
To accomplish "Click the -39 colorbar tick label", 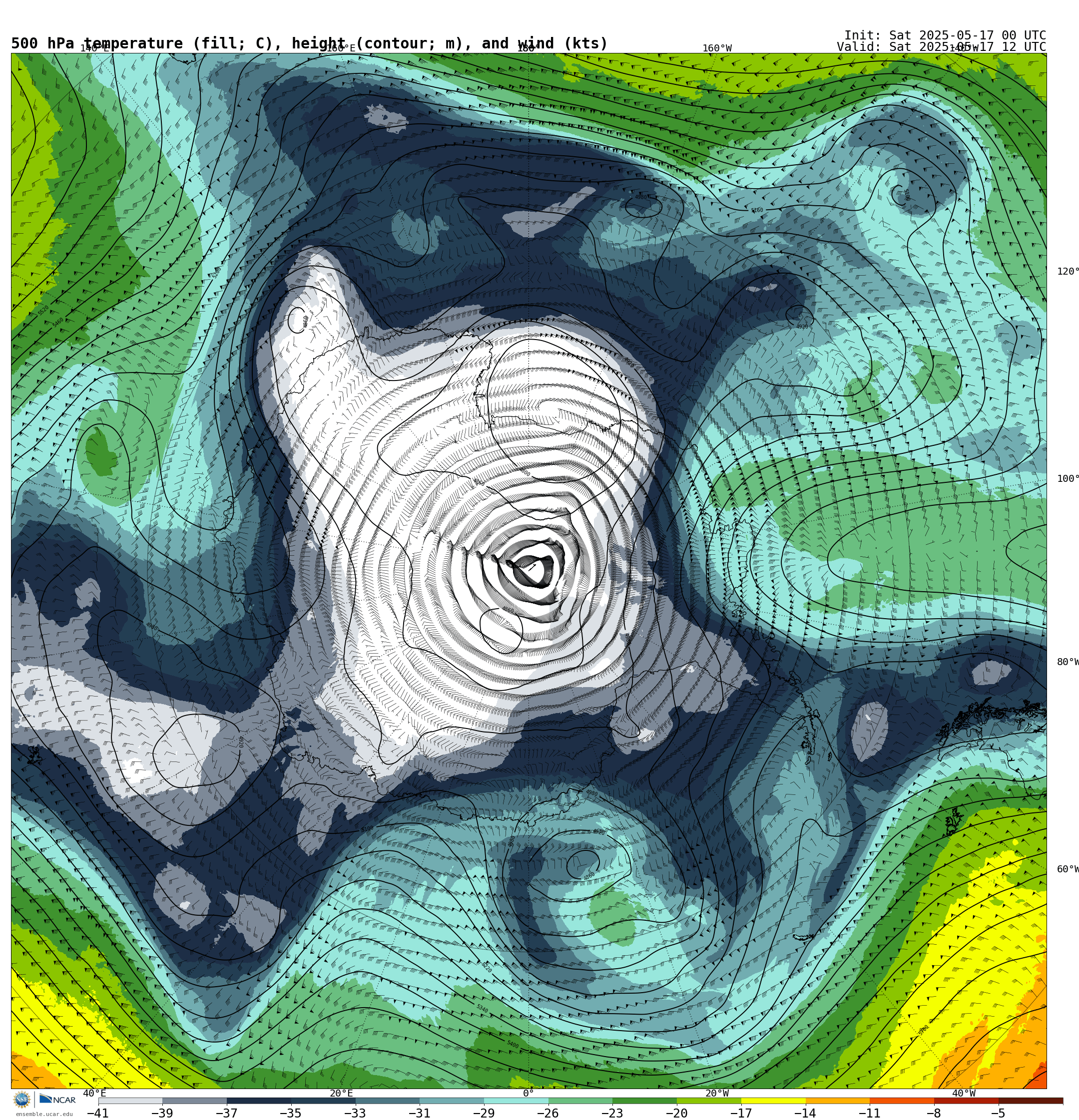I will pos(162,1113).
